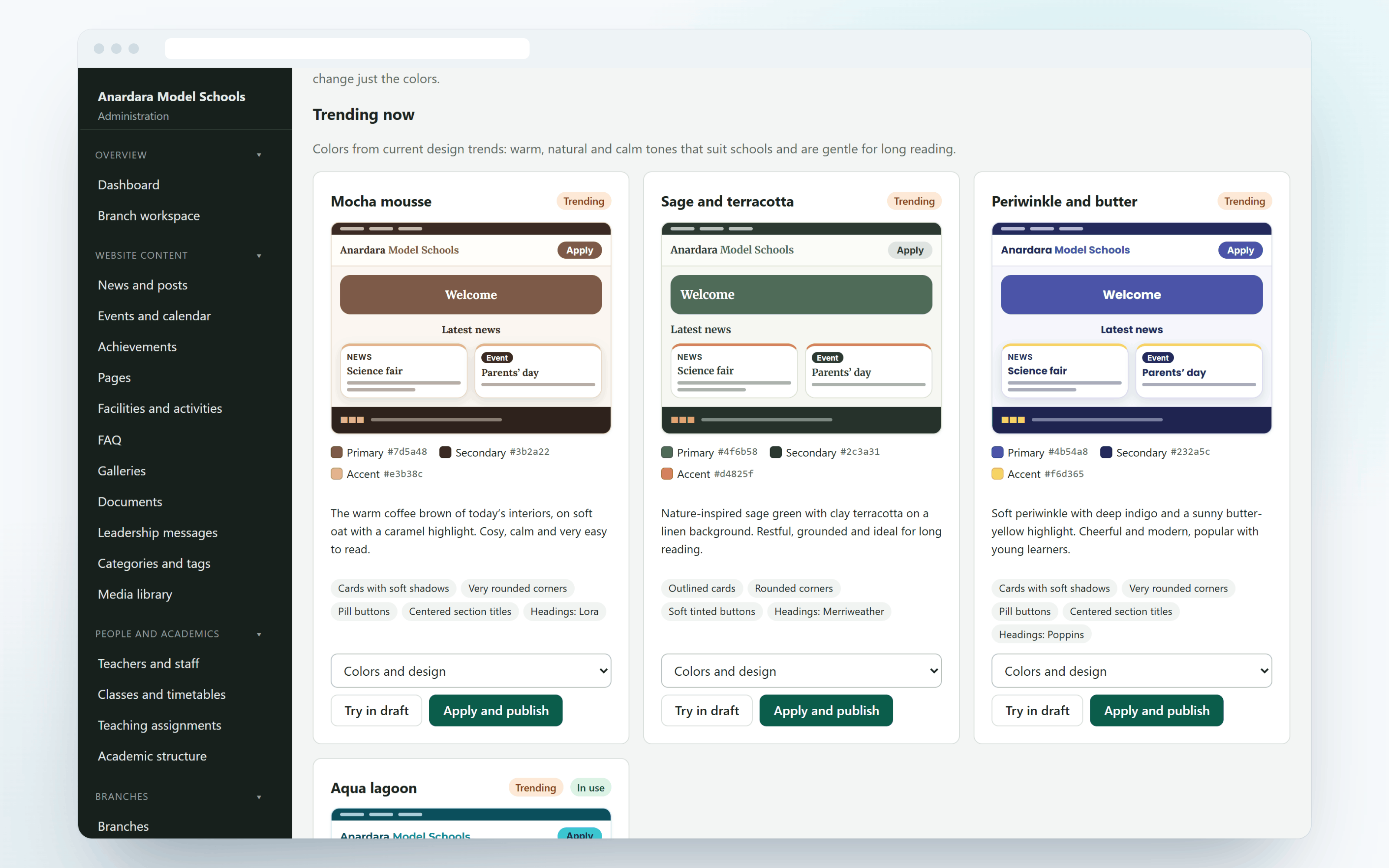The height and width of the screenshot is (868, 1389).
Task: Click the browser address bar
Action: pyautogui.click(x=347, y=49)
